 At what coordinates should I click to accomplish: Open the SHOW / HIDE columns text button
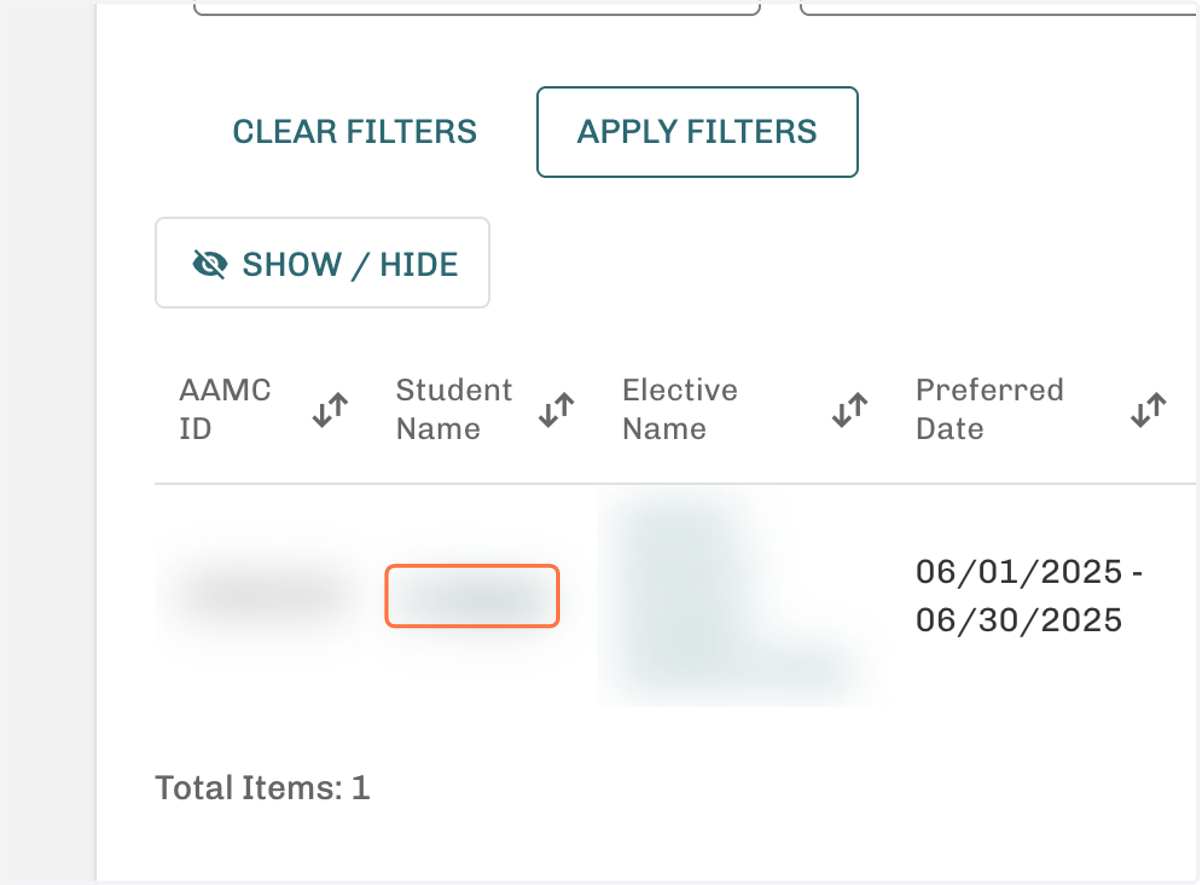(x=322, y=263)
